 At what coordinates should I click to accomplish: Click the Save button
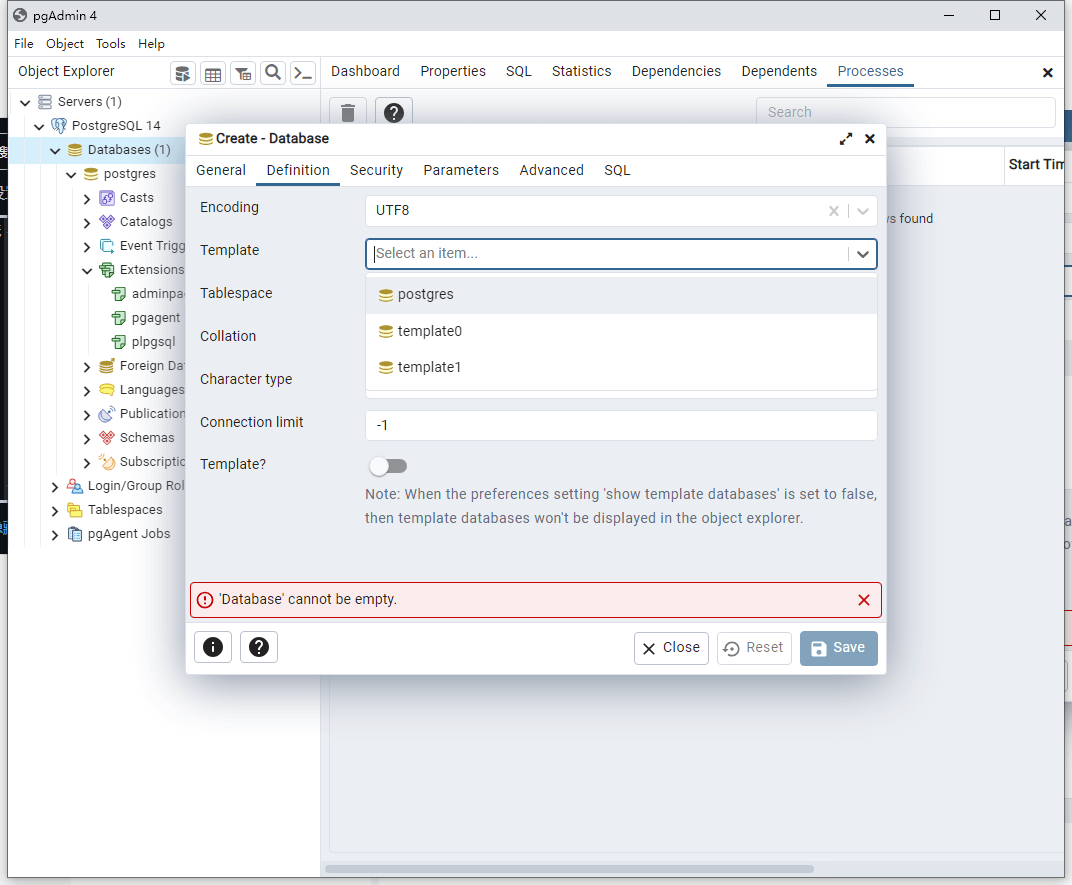(x=839, y=648)
